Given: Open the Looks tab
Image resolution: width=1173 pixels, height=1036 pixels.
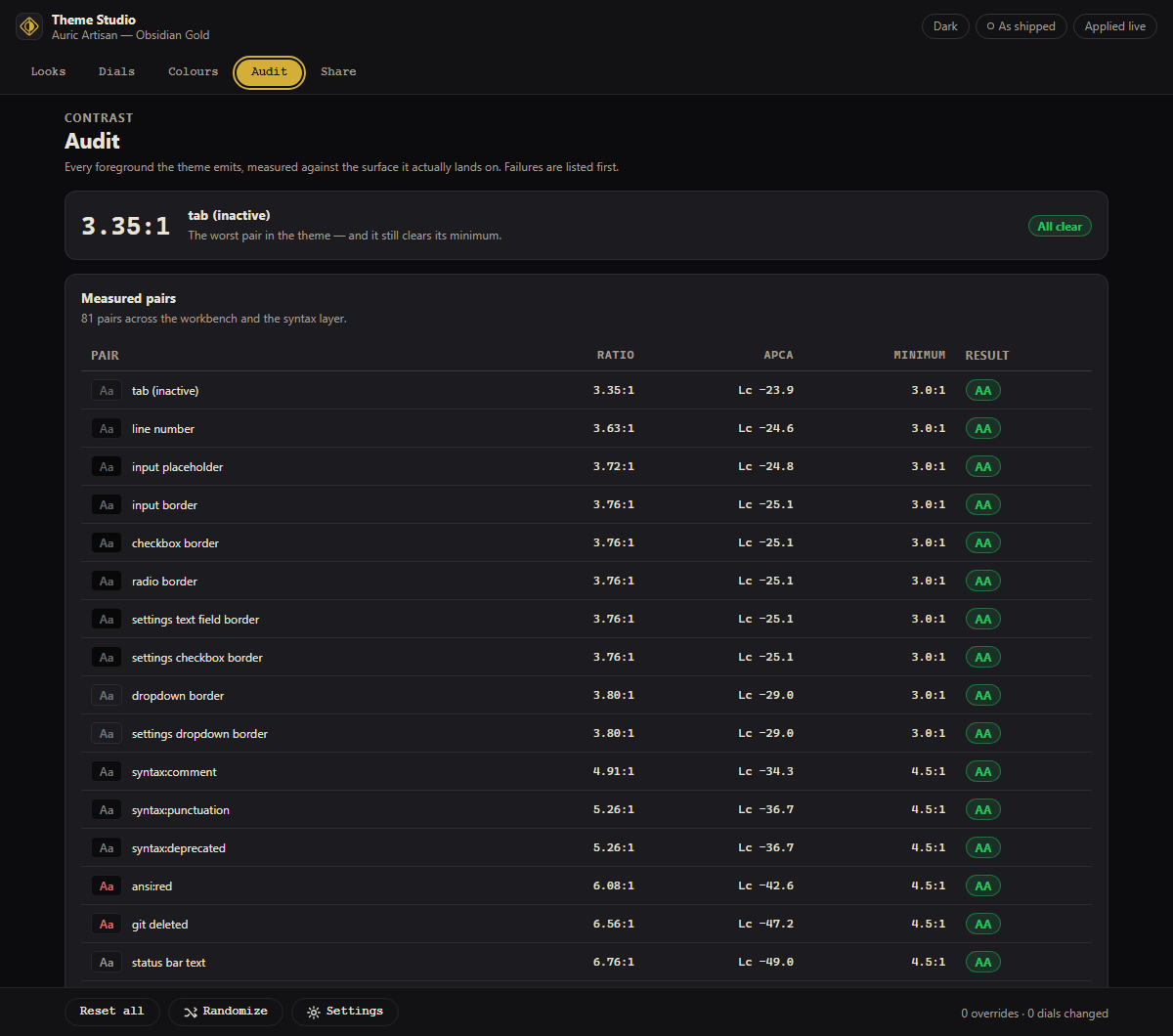Looking at the screenshot, I should pos(48,71).
